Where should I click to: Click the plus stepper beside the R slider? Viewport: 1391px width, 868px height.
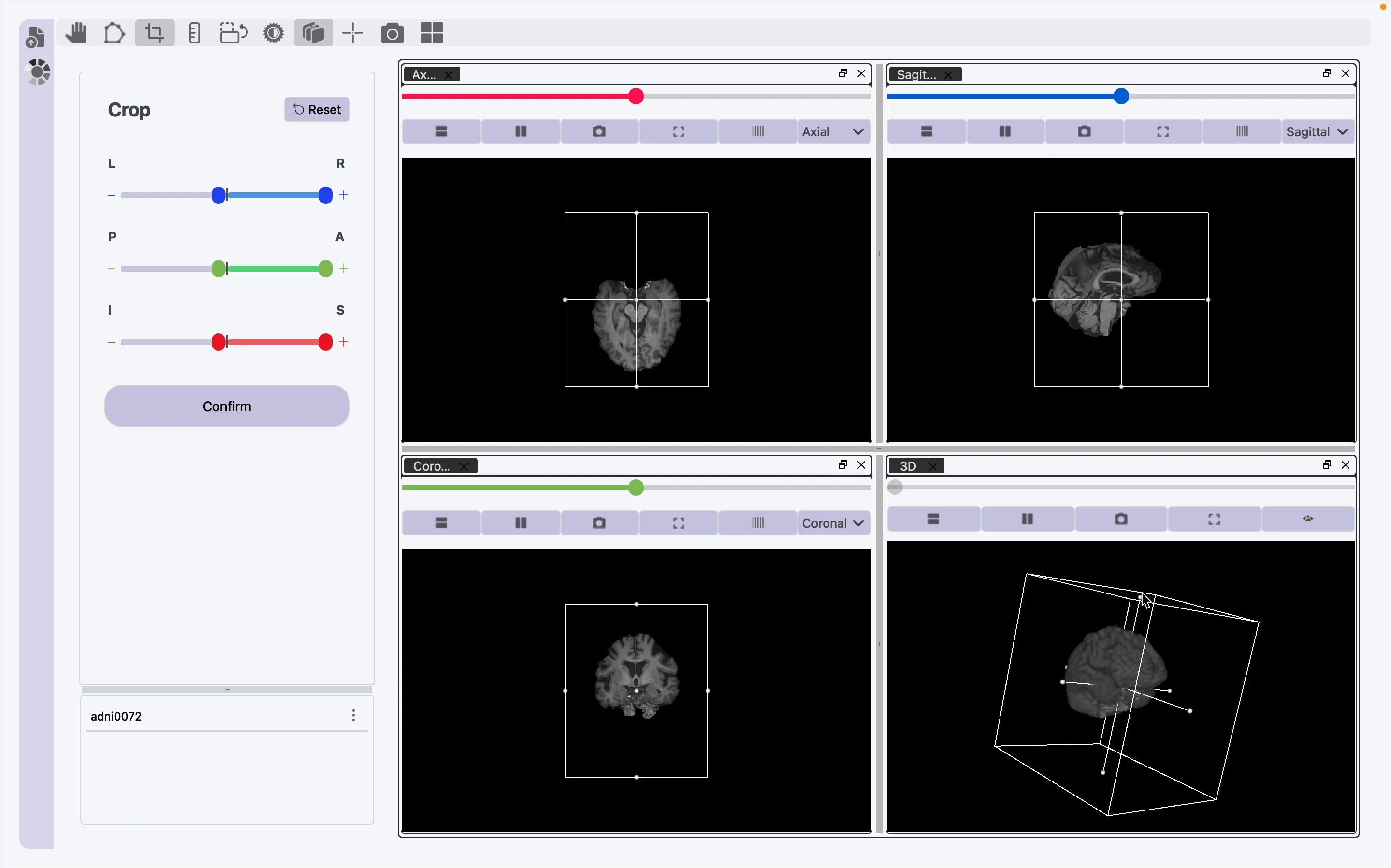coord(344,195)
